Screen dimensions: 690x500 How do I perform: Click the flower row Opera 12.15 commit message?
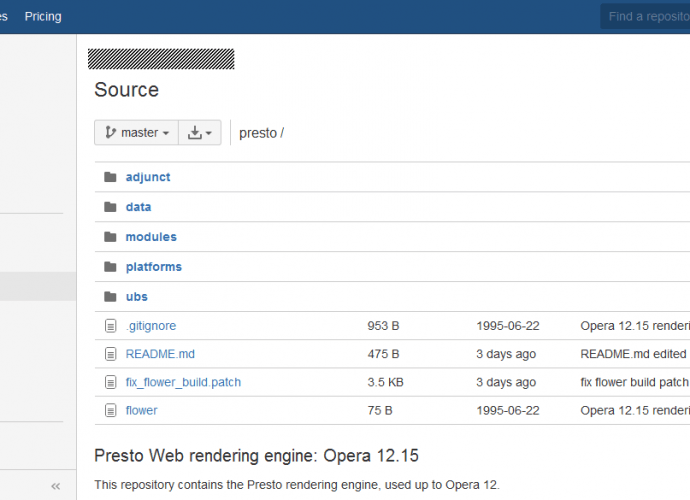coord(635,410)
